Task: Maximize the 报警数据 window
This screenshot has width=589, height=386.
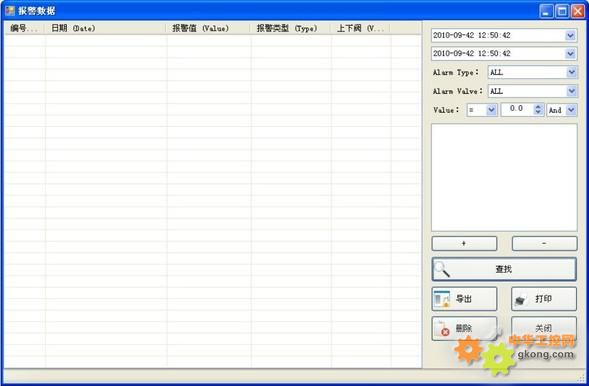Action: point(562,11)
